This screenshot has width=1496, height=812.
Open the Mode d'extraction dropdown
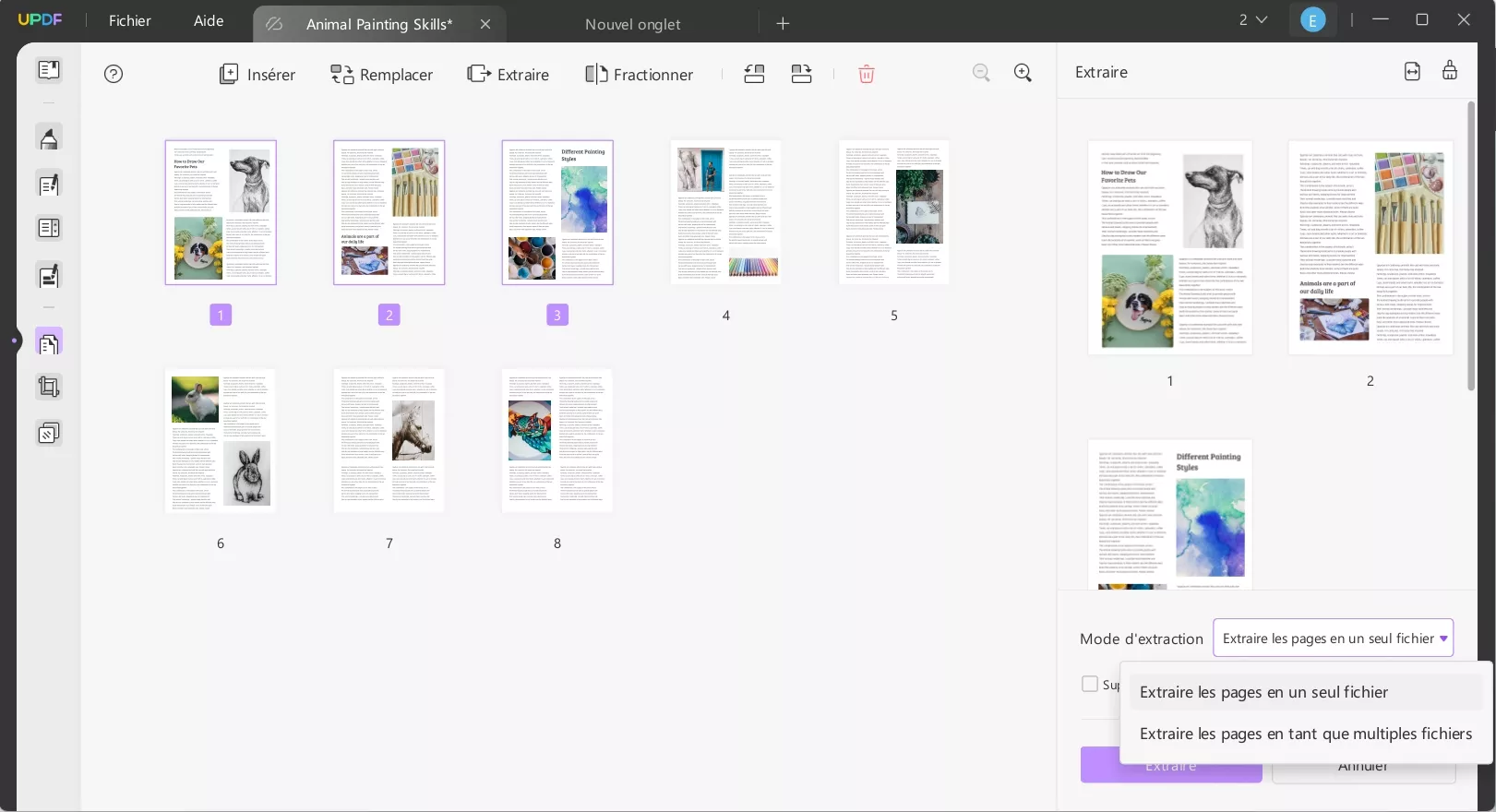(1333, 639)
